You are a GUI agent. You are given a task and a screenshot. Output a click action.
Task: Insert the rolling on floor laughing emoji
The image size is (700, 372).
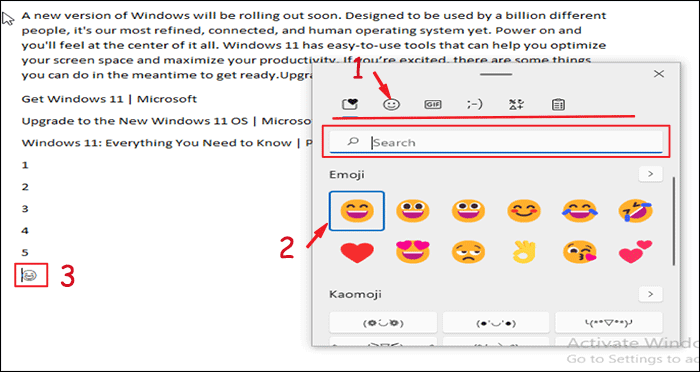pos(636,211)
